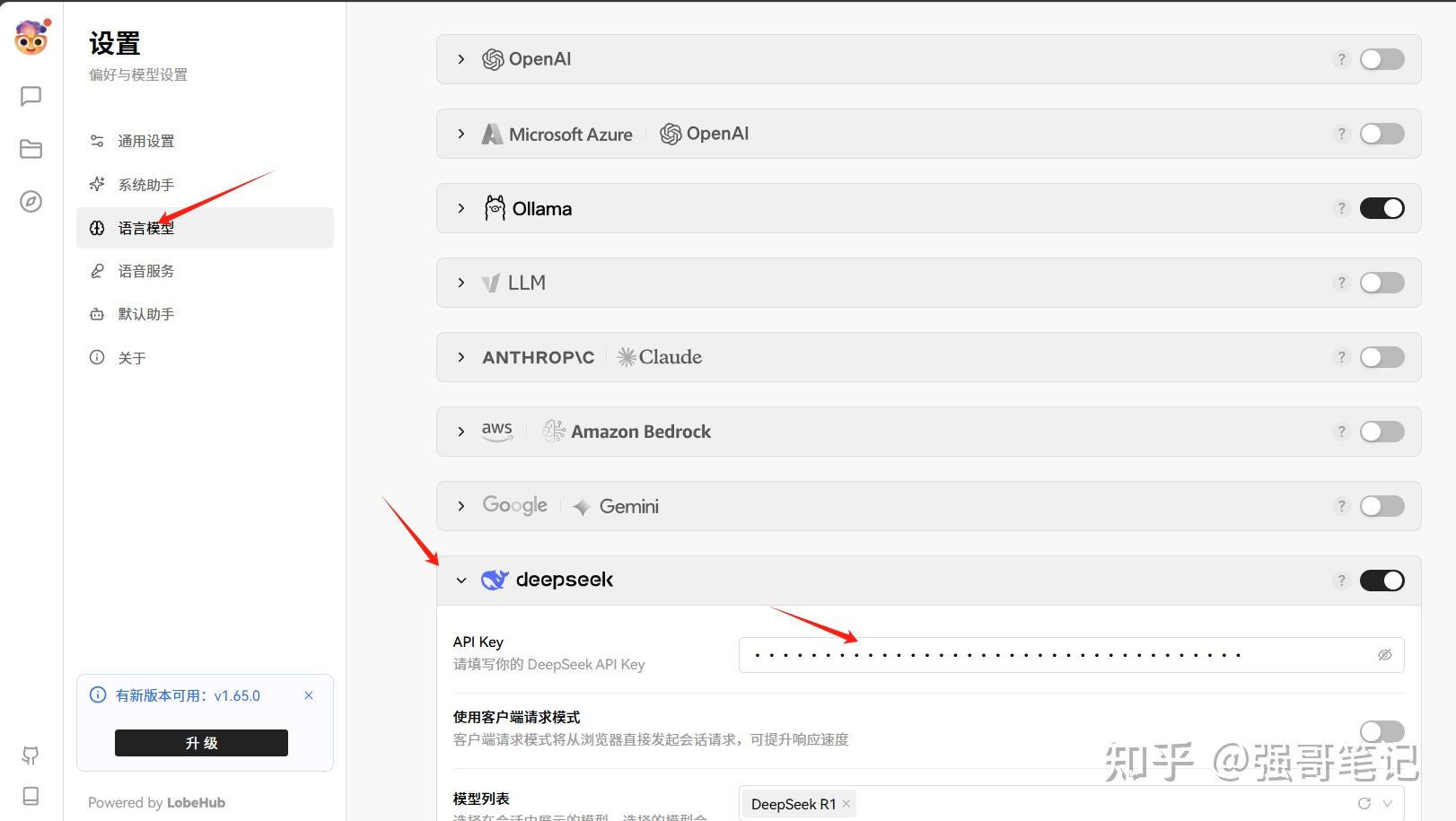This screenshot has width=1456, height=821.
Task: Select 语言模型 in settings menu
Action: coord(205,228)
